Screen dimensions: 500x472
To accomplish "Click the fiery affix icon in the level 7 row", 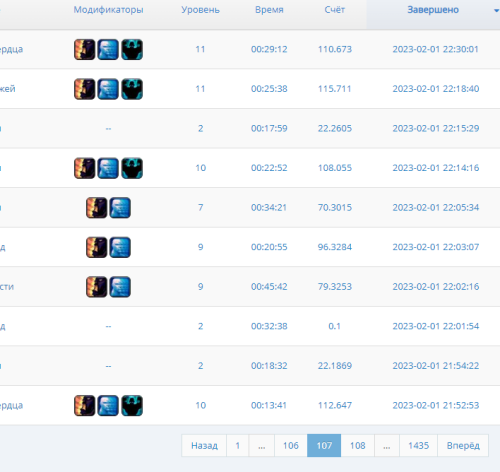I will (96, 208).
